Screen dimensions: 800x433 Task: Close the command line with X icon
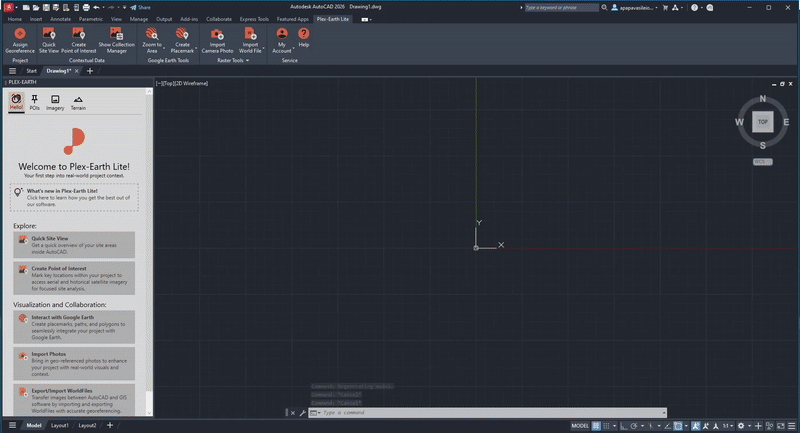pyautogui.click(x=292, y=413)
